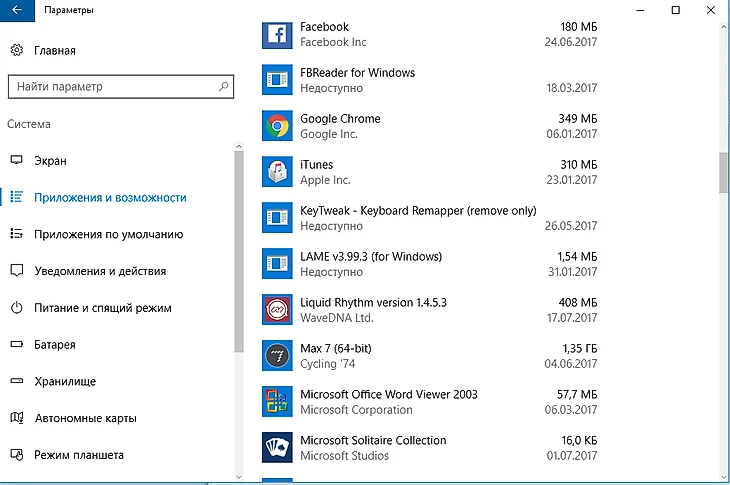Select the KeyTweak Keyboard Remapper entry

[x=418, y=218]
